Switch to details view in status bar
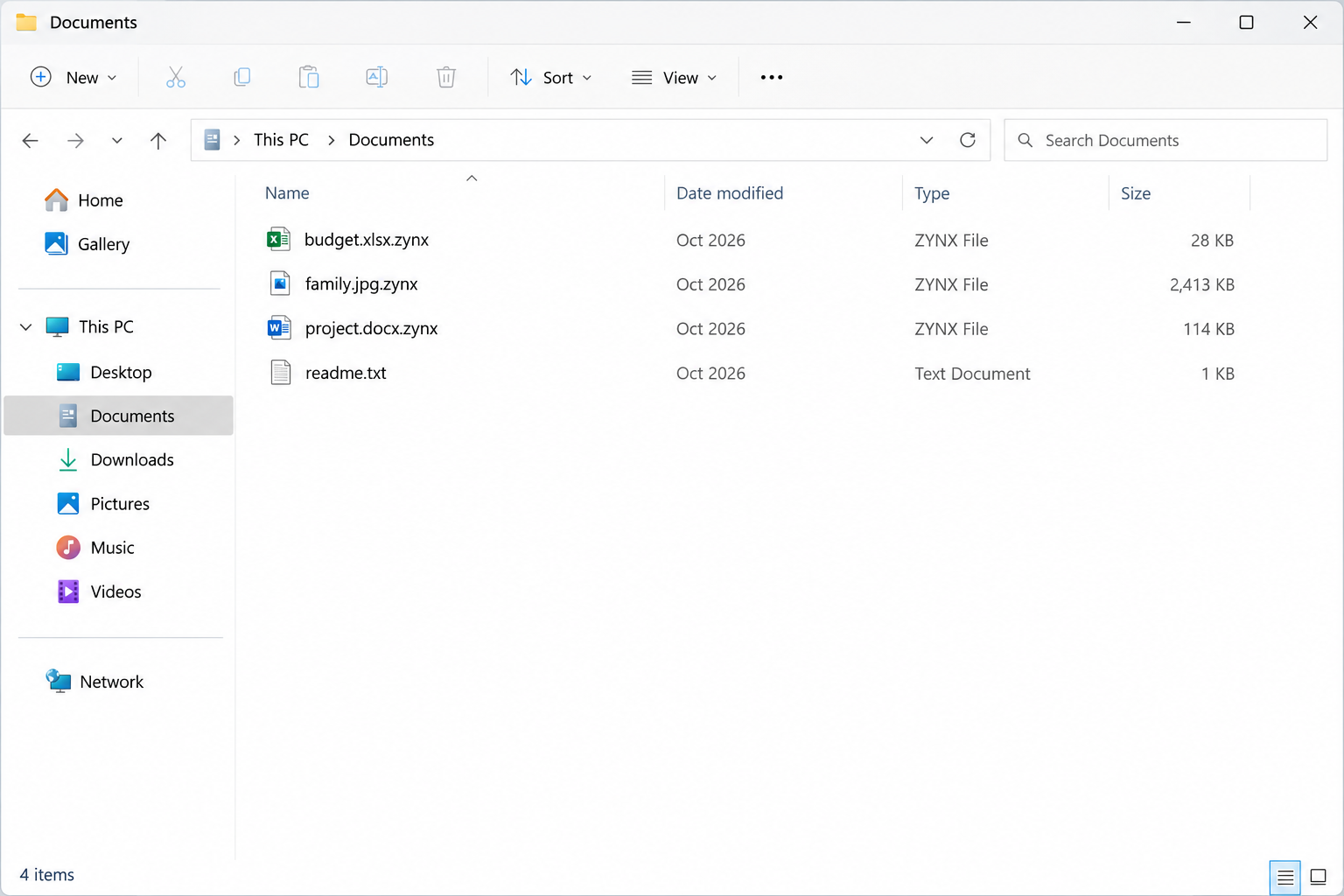This screenshot has width=1344, height=896. [x=1284, y=877]
